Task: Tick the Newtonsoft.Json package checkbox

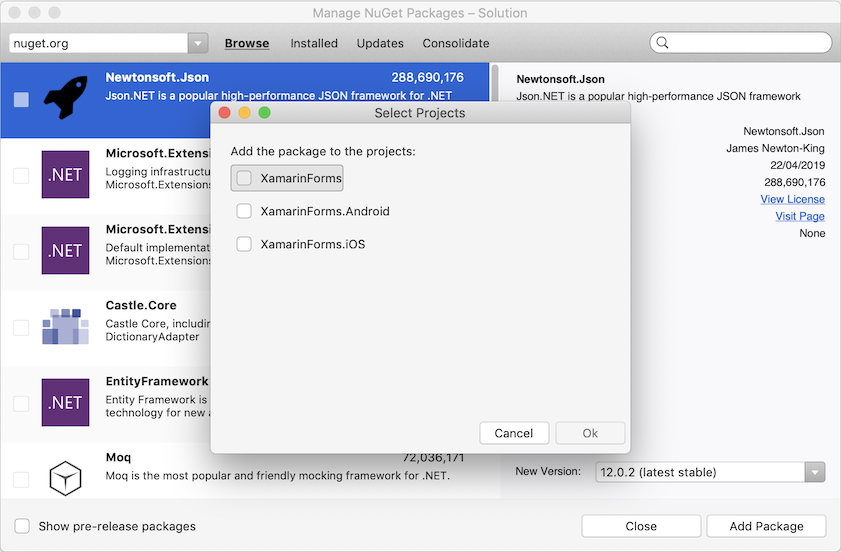Action: click(x=21, y=100)
